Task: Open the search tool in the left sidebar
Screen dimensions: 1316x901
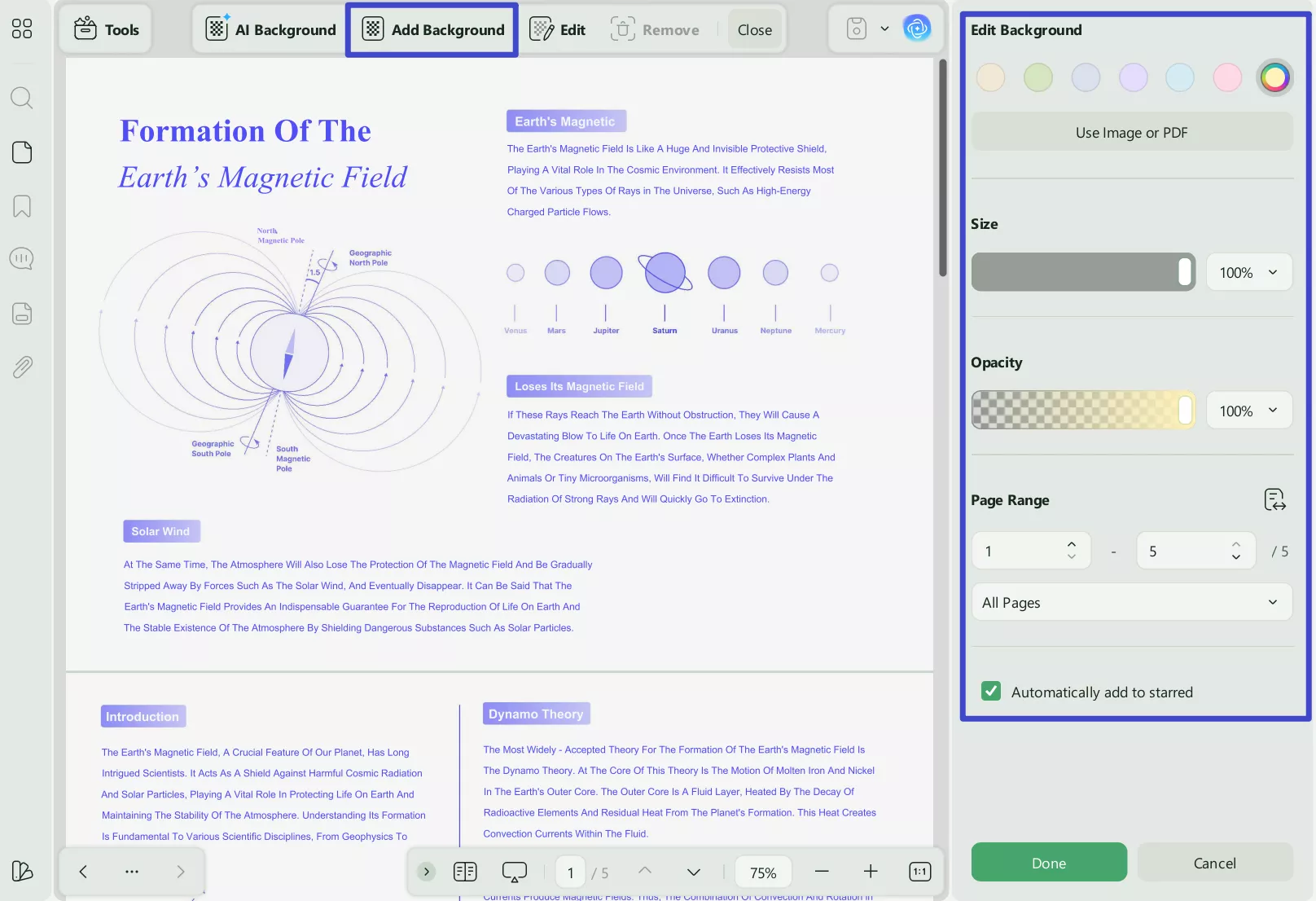Action: click(x=22, y=98)
